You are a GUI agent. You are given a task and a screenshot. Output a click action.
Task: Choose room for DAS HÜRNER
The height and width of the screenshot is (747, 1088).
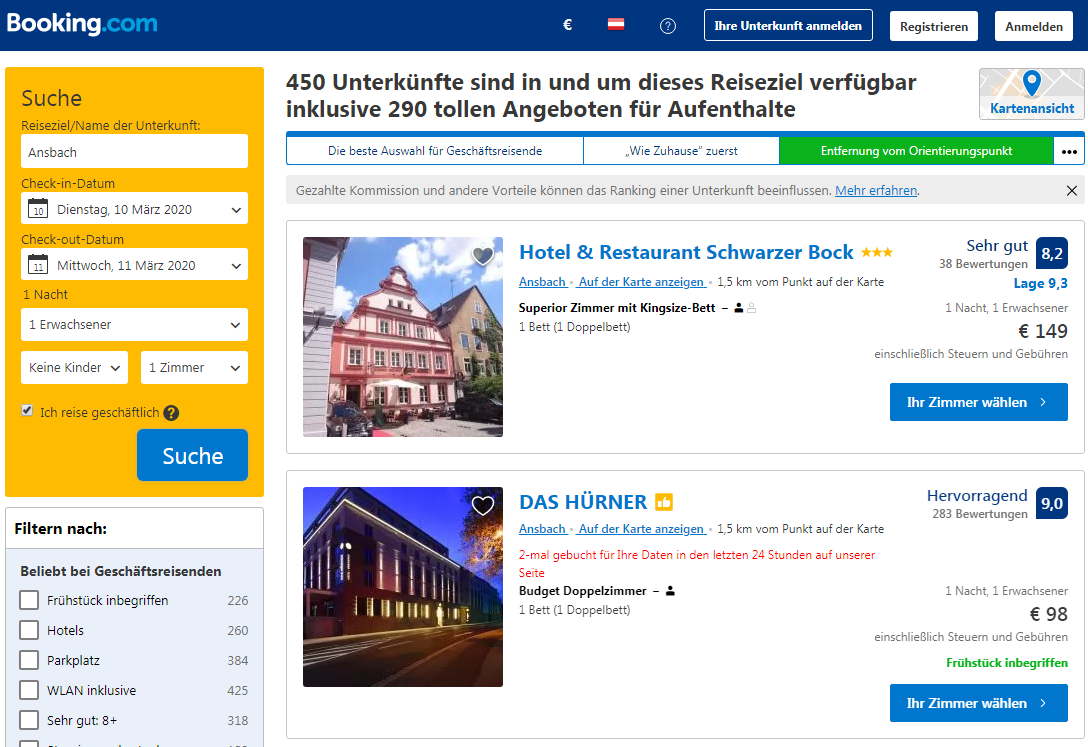point(978,703)
